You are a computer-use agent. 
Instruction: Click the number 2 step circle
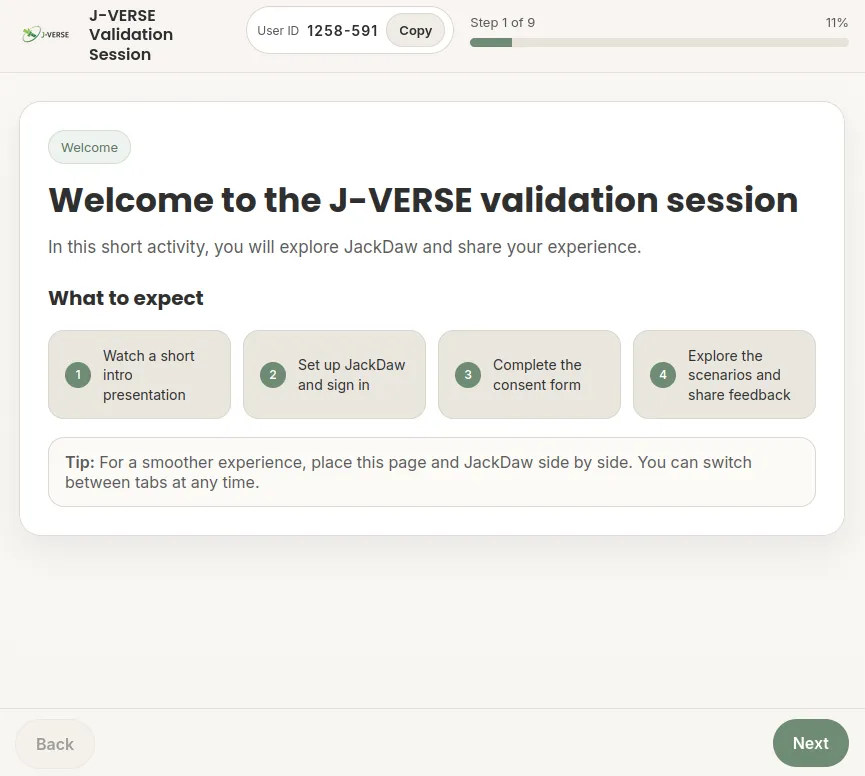[x=273, y=375]
